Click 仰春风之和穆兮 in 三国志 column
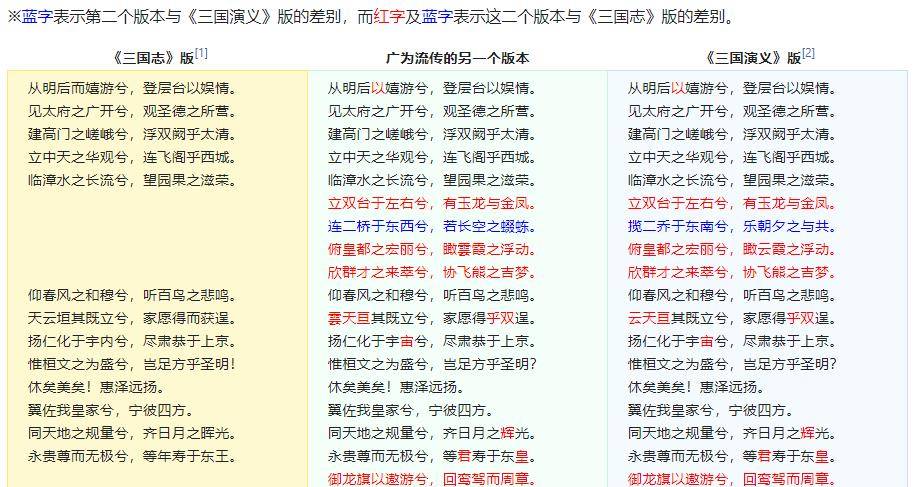The width and height of the screenshot is (914, 487). [x=78, y=296]
